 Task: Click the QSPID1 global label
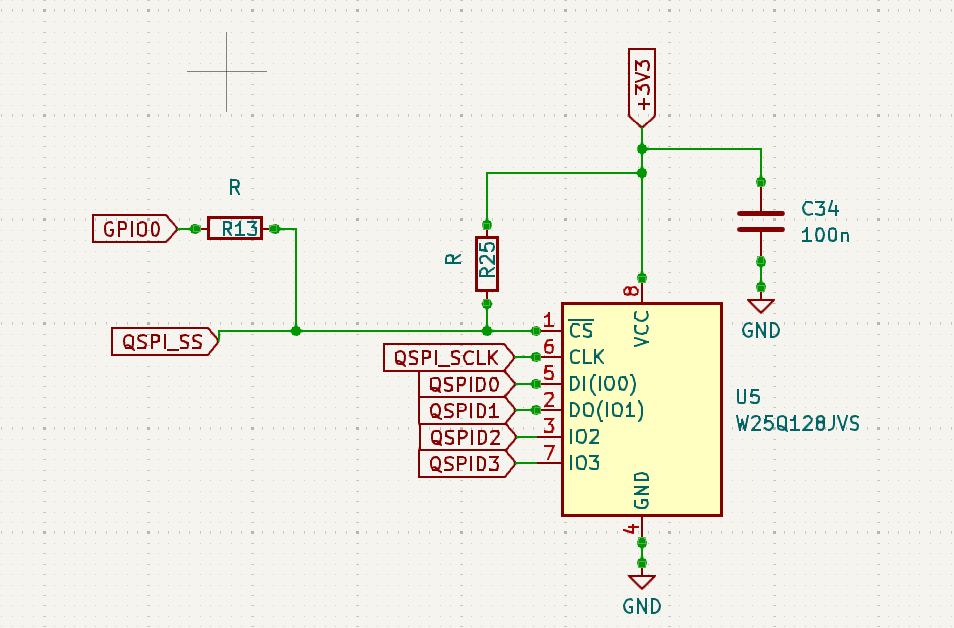[465, 410]
